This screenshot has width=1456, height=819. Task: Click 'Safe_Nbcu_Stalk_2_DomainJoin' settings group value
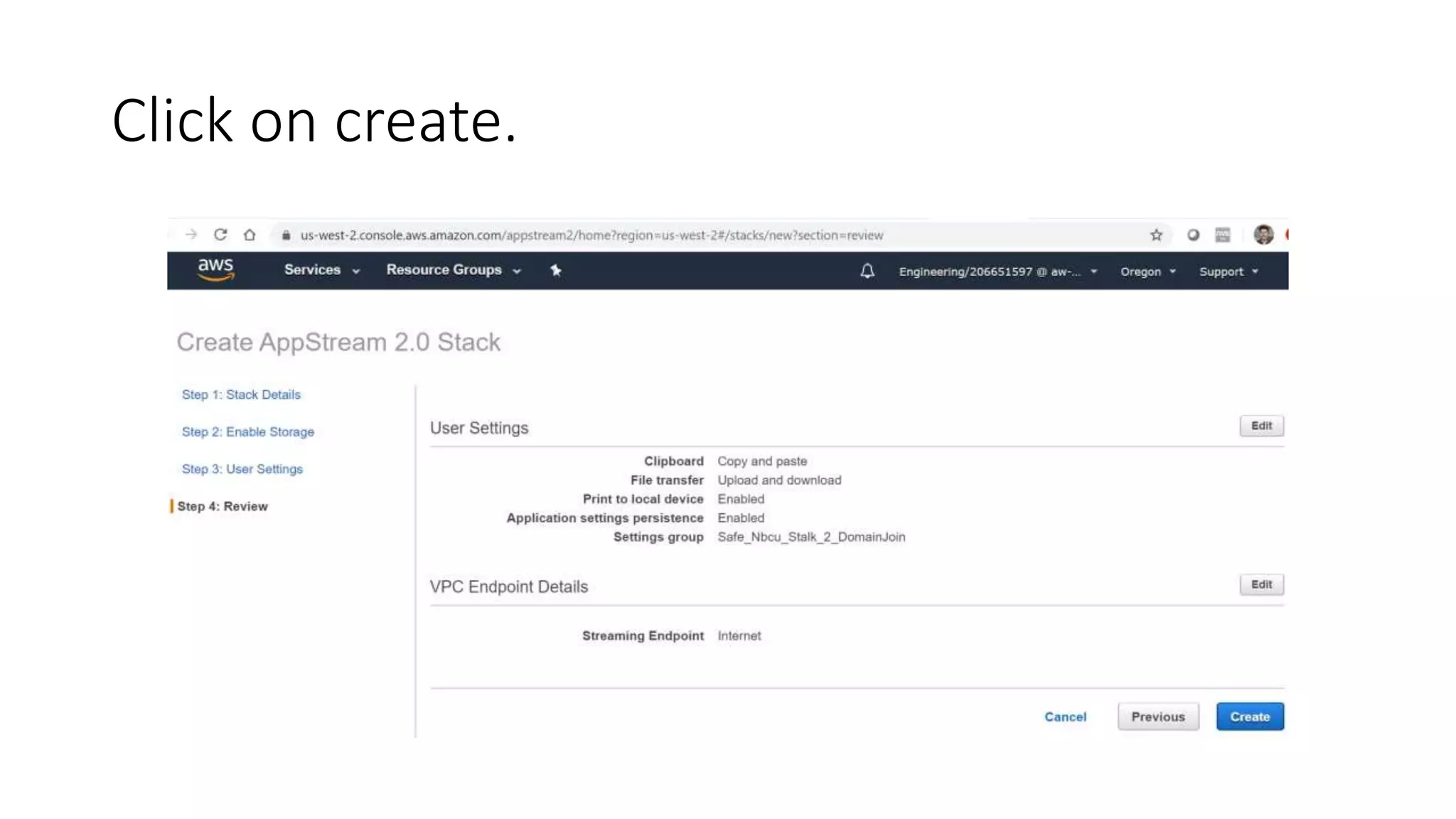coord(811,537)
